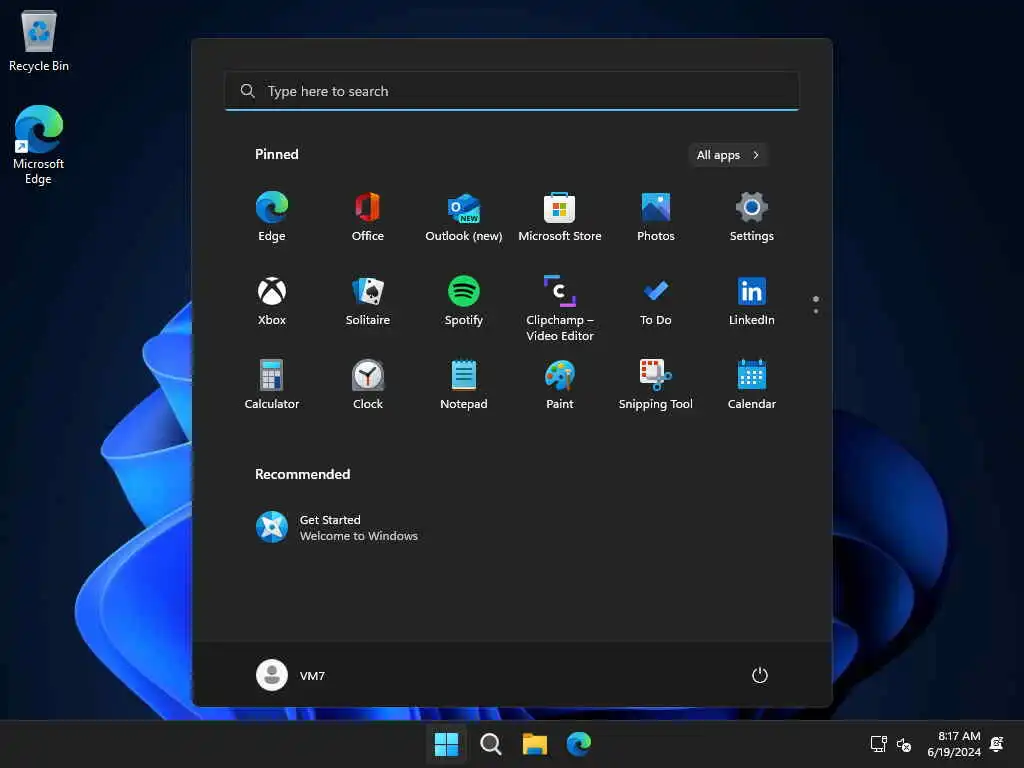Open Microsoft Store from Start menu

coord(560,217)
